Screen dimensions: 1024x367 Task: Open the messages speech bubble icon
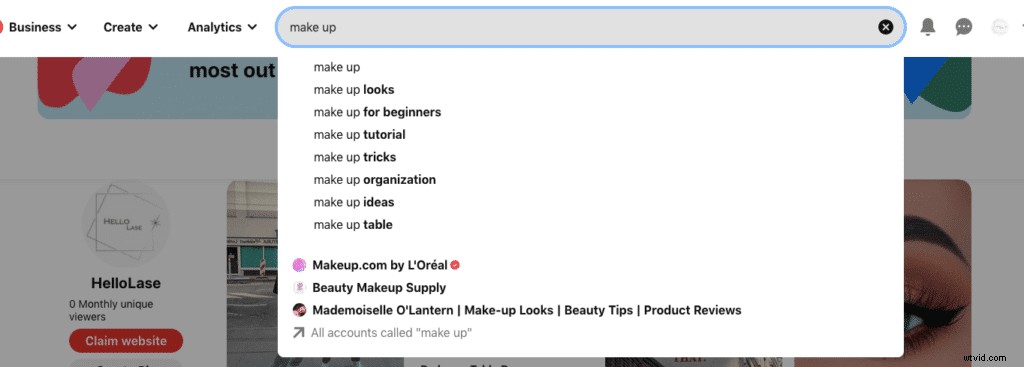point(963,27)
